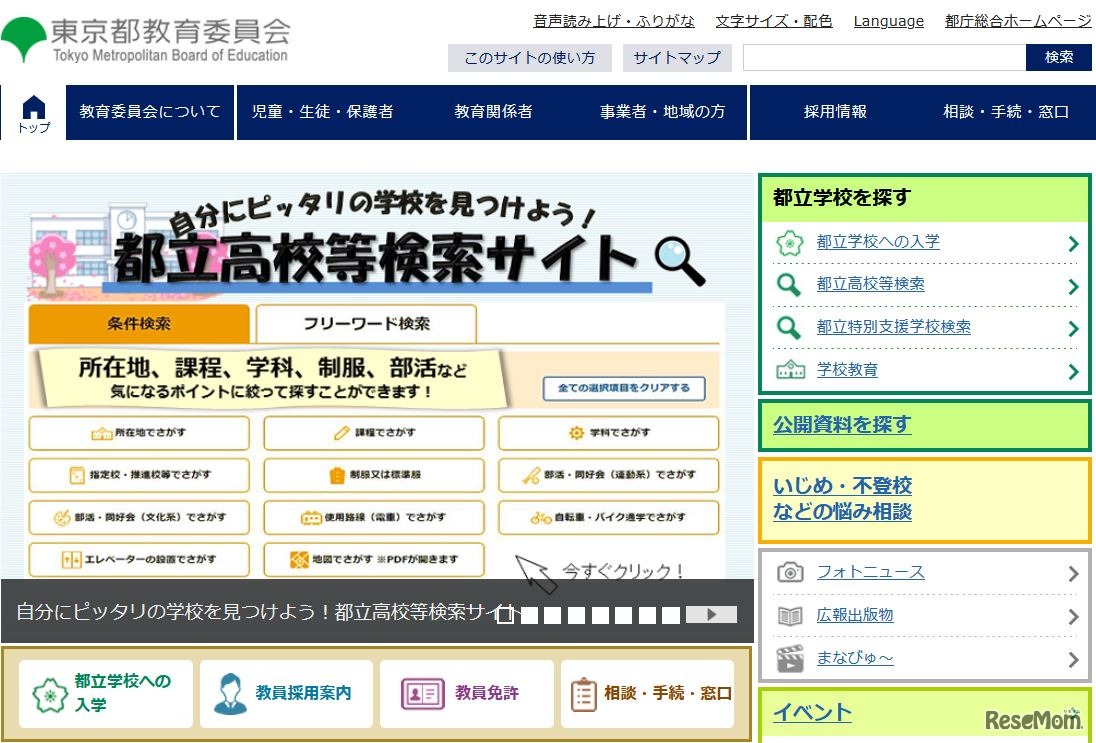Select the clapperboard icon for まなびゅ～
1096x743 pixels.
[x=791, y=658]
